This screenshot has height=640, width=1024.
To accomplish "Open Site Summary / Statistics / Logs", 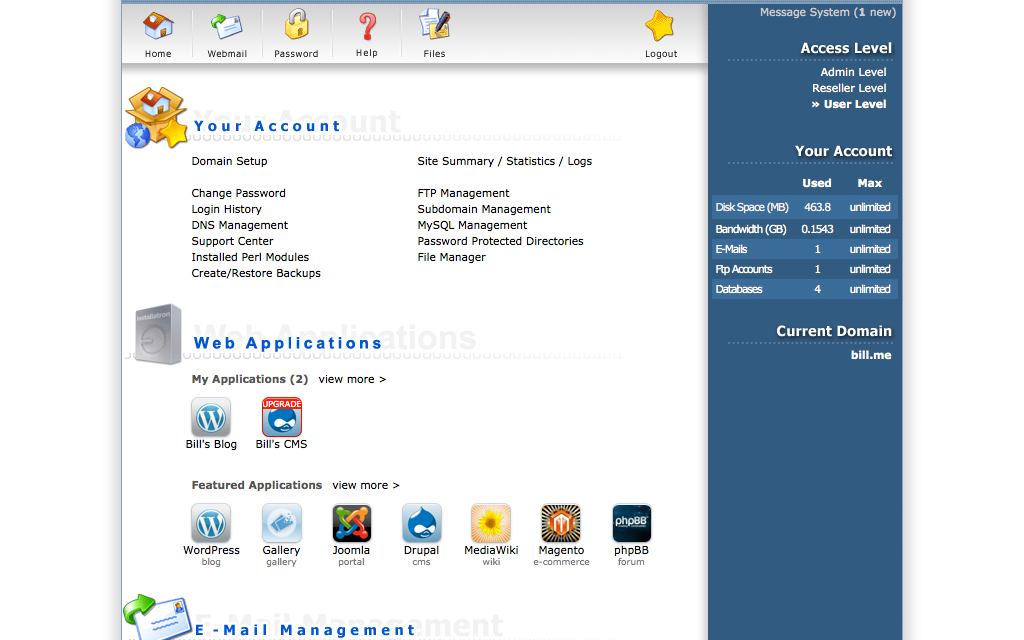I will (x=505, y=161).
